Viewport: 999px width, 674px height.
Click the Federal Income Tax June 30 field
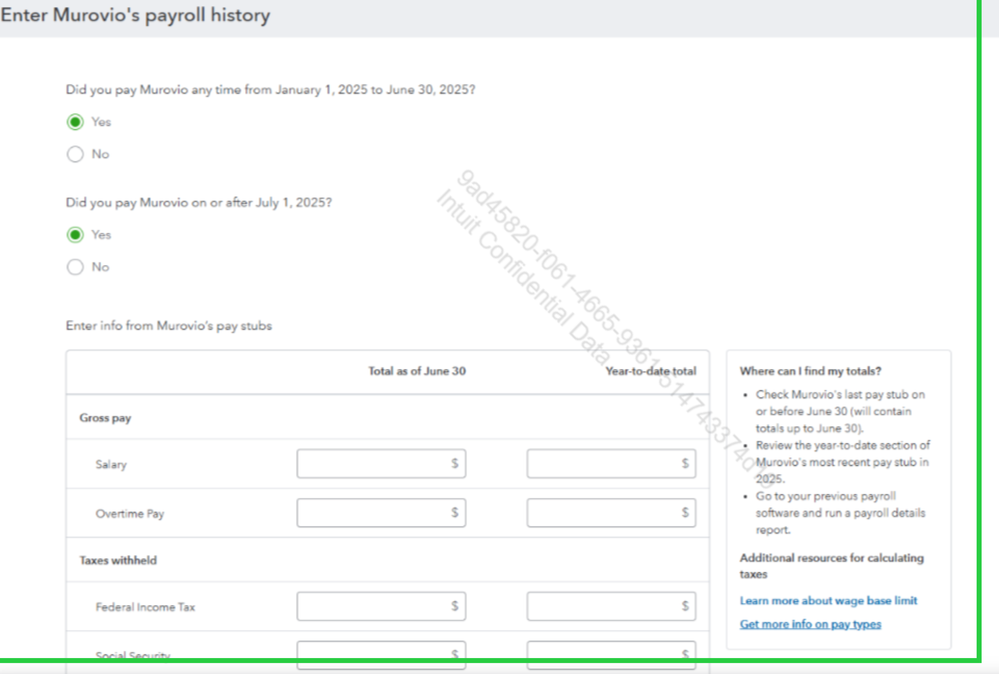(381, 605)
